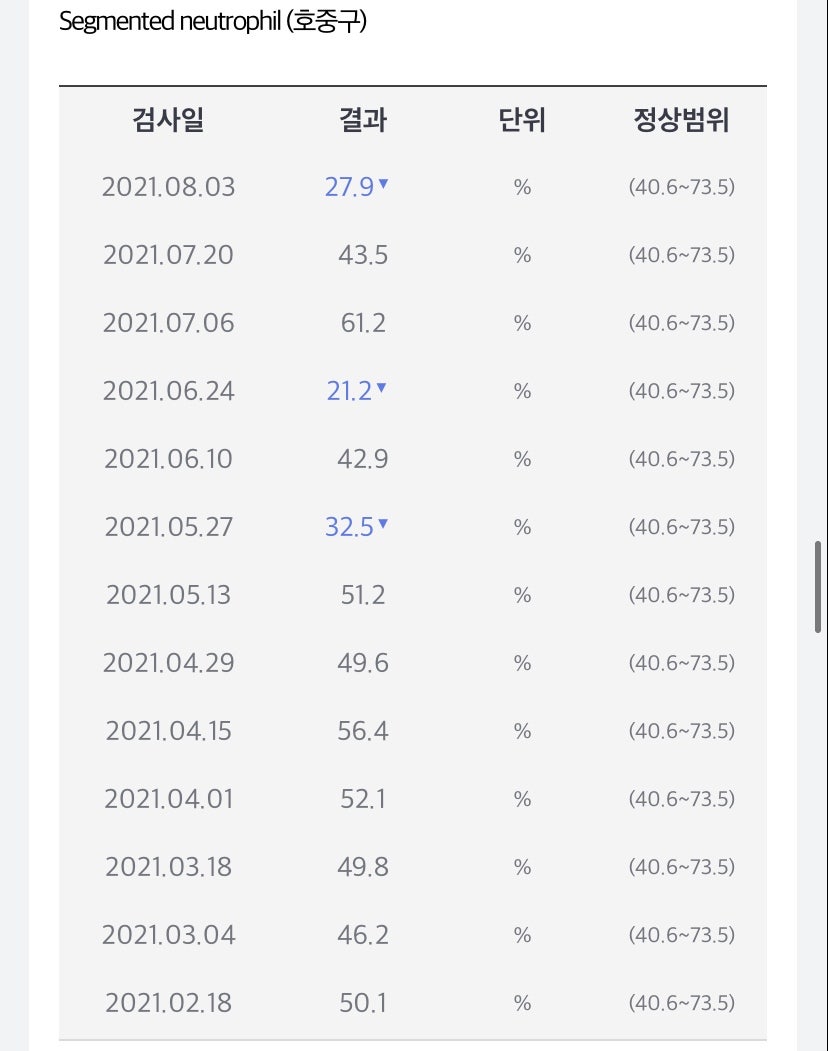Screen dimensions: 828x1051
Task: Click the Segmented neutrophil (호중구) heading
Action: (x=213, y=21)
